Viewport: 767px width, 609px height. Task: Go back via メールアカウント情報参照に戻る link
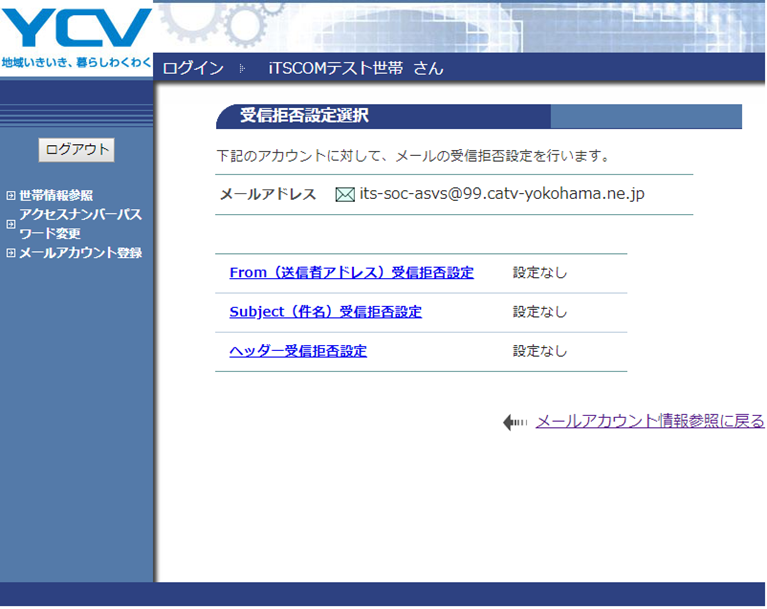tap(650, 421)
